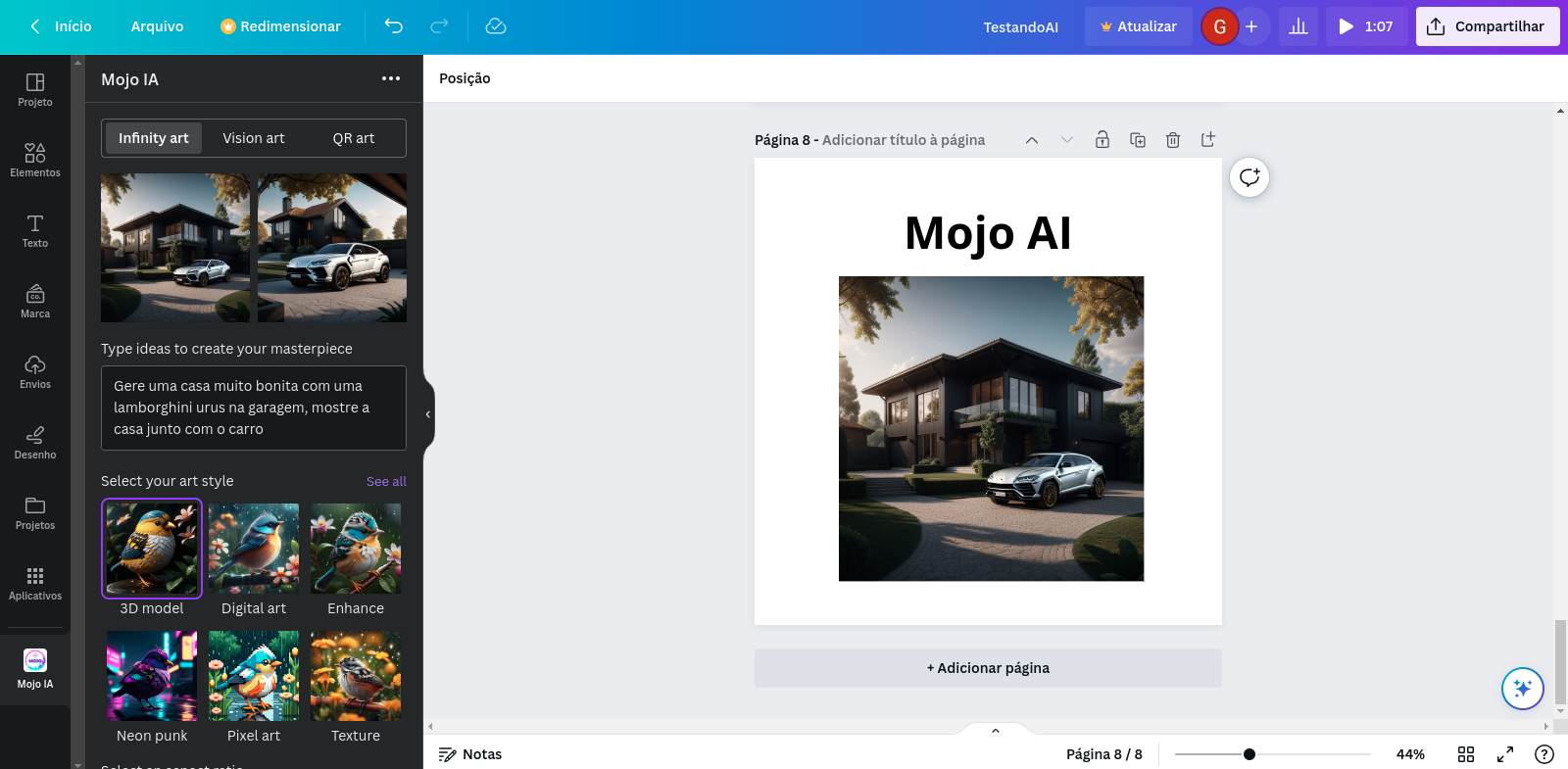Click the Compartilhar share button

coord(1488,26)
